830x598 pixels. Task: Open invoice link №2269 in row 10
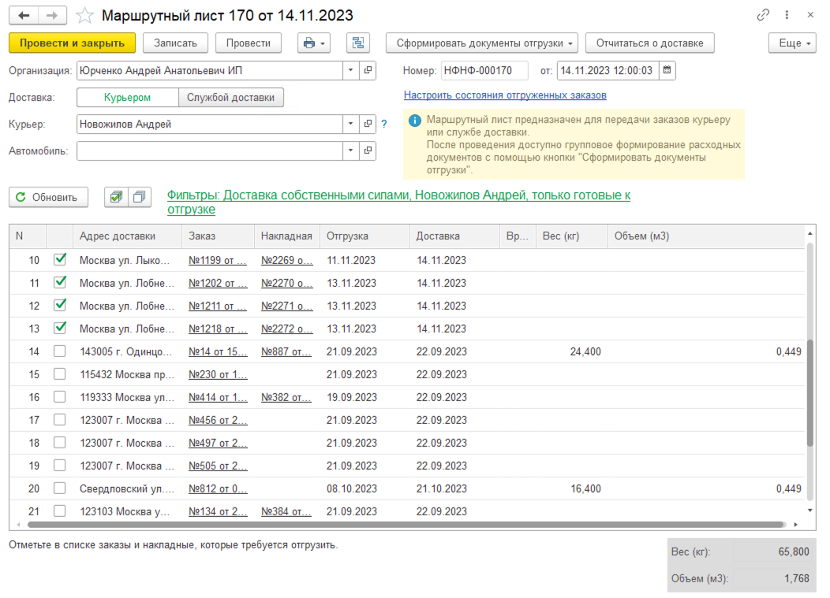(287, 260)
